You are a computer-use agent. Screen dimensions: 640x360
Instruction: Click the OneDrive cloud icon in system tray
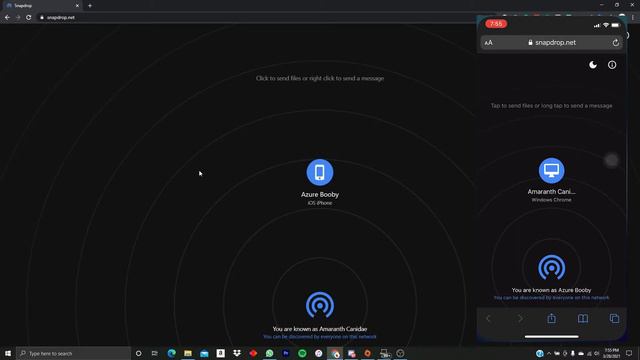click(x=581, y=353)
